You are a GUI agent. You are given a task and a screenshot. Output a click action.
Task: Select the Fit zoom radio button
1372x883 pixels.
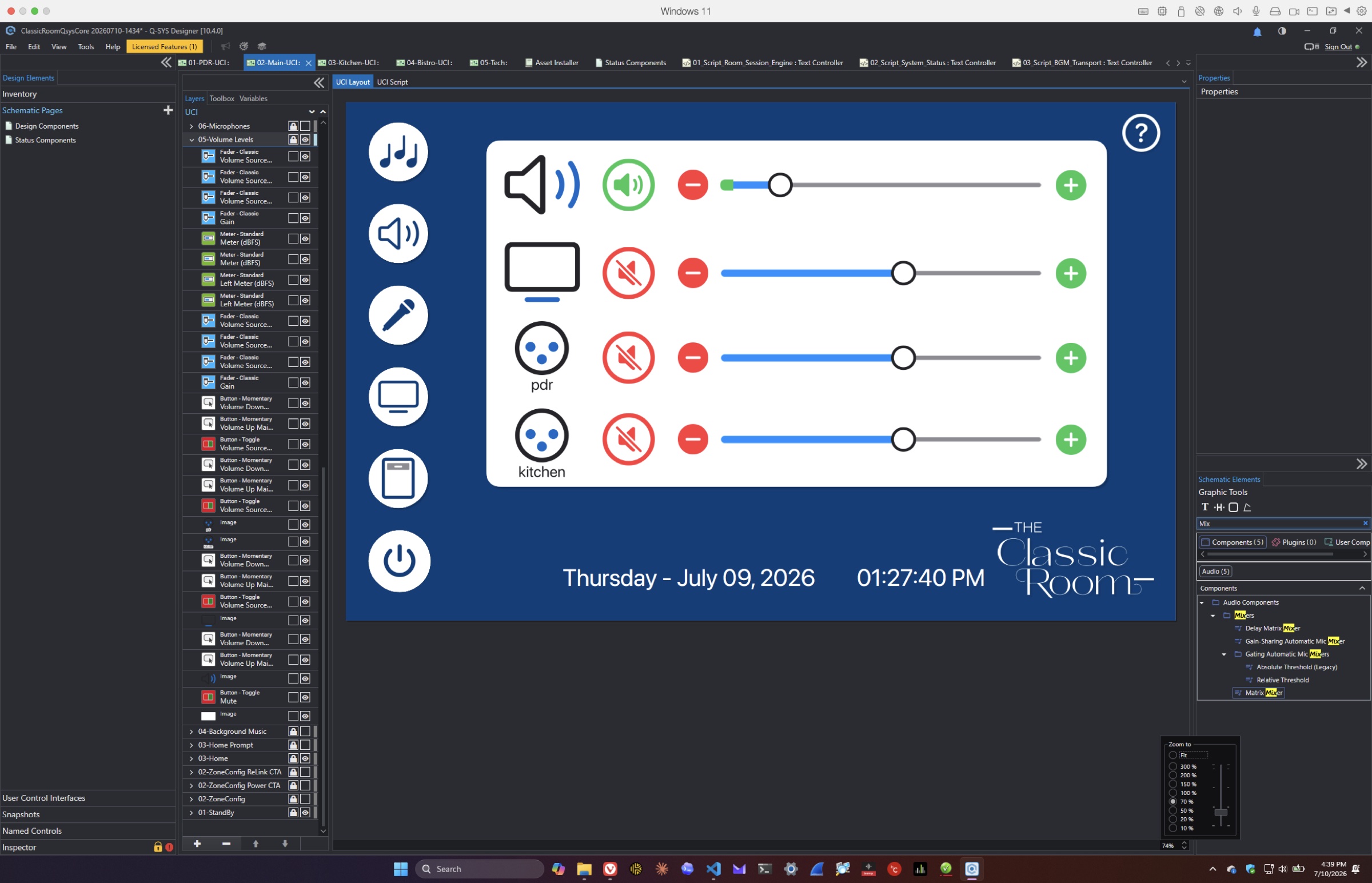(x=1173, y=755)
